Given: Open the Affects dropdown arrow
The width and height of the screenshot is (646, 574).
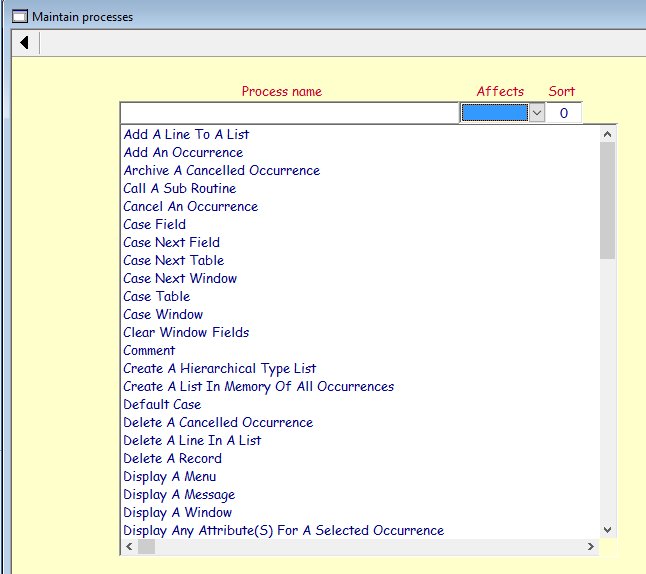Looking at the screenshot, I should [x=536, y=113].
